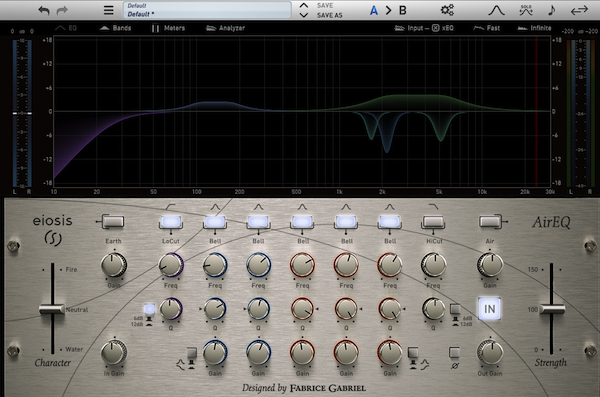
Task: Toggle the phase invert switch
Action: (454, 352)
